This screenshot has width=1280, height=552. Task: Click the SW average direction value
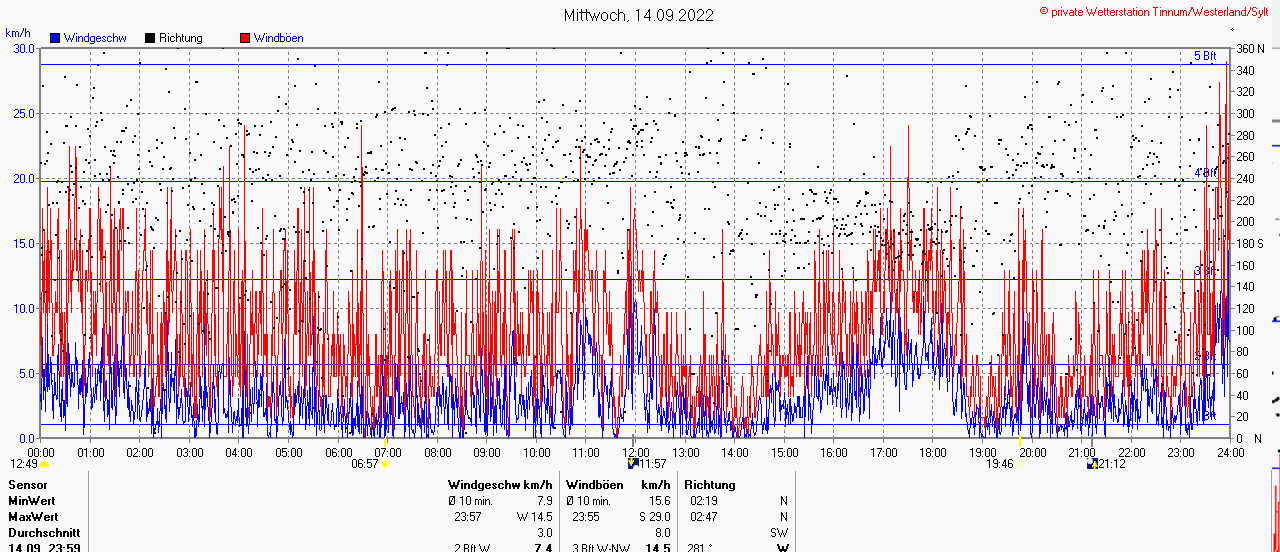pos(779,533)
